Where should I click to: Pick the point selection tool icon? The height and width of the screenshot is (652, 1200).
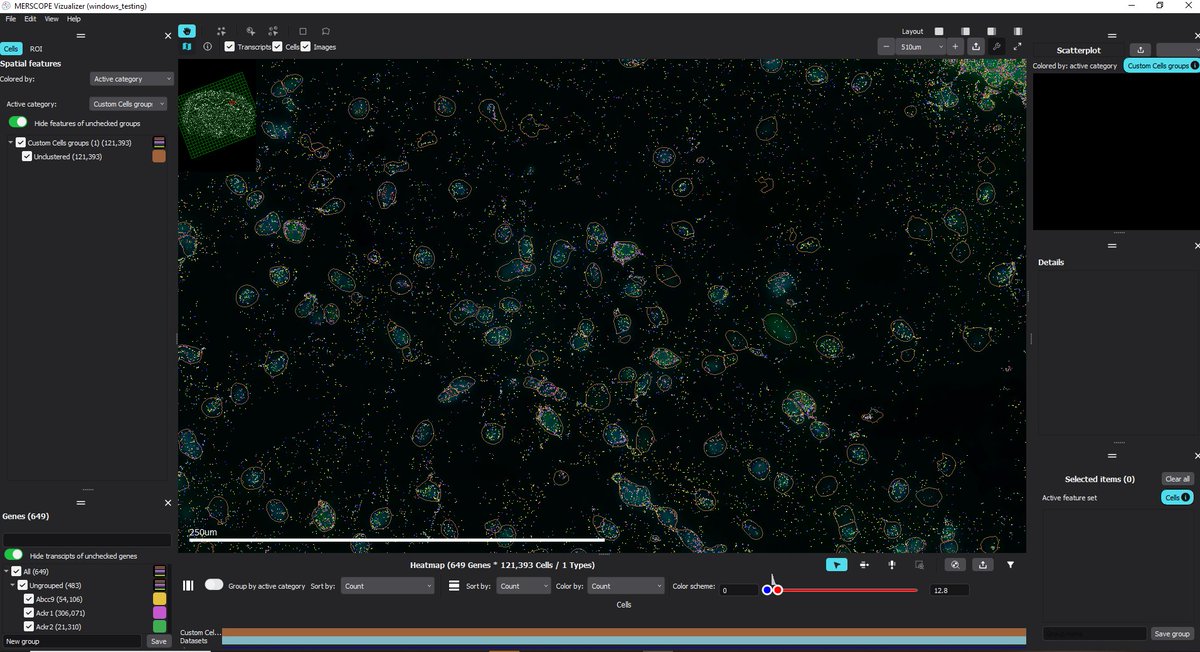tap(221, 31)
